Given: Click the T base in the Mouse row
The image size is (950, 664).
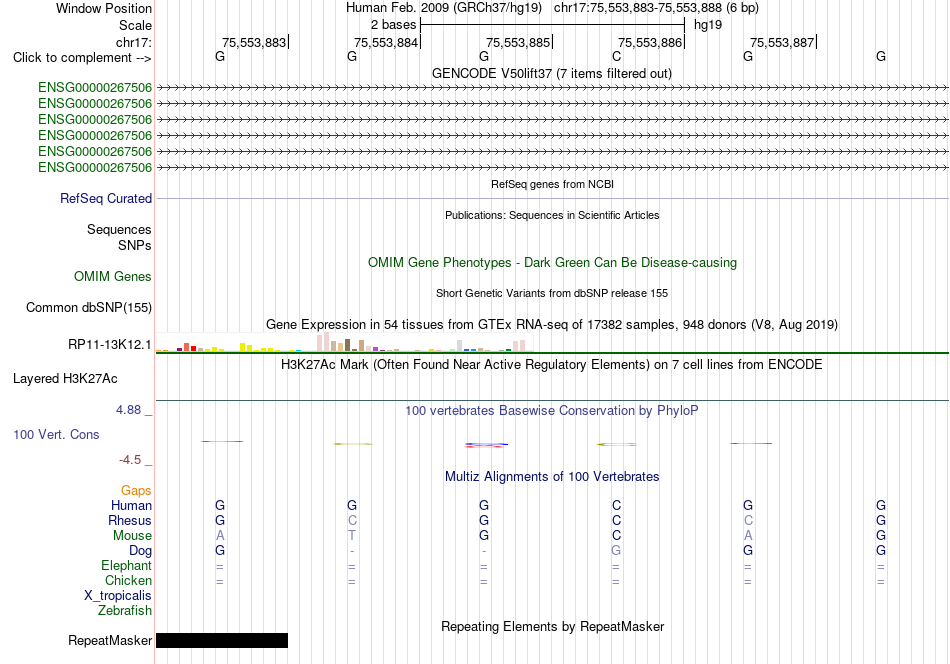Looking at the screenshot, I should point(352,536).
